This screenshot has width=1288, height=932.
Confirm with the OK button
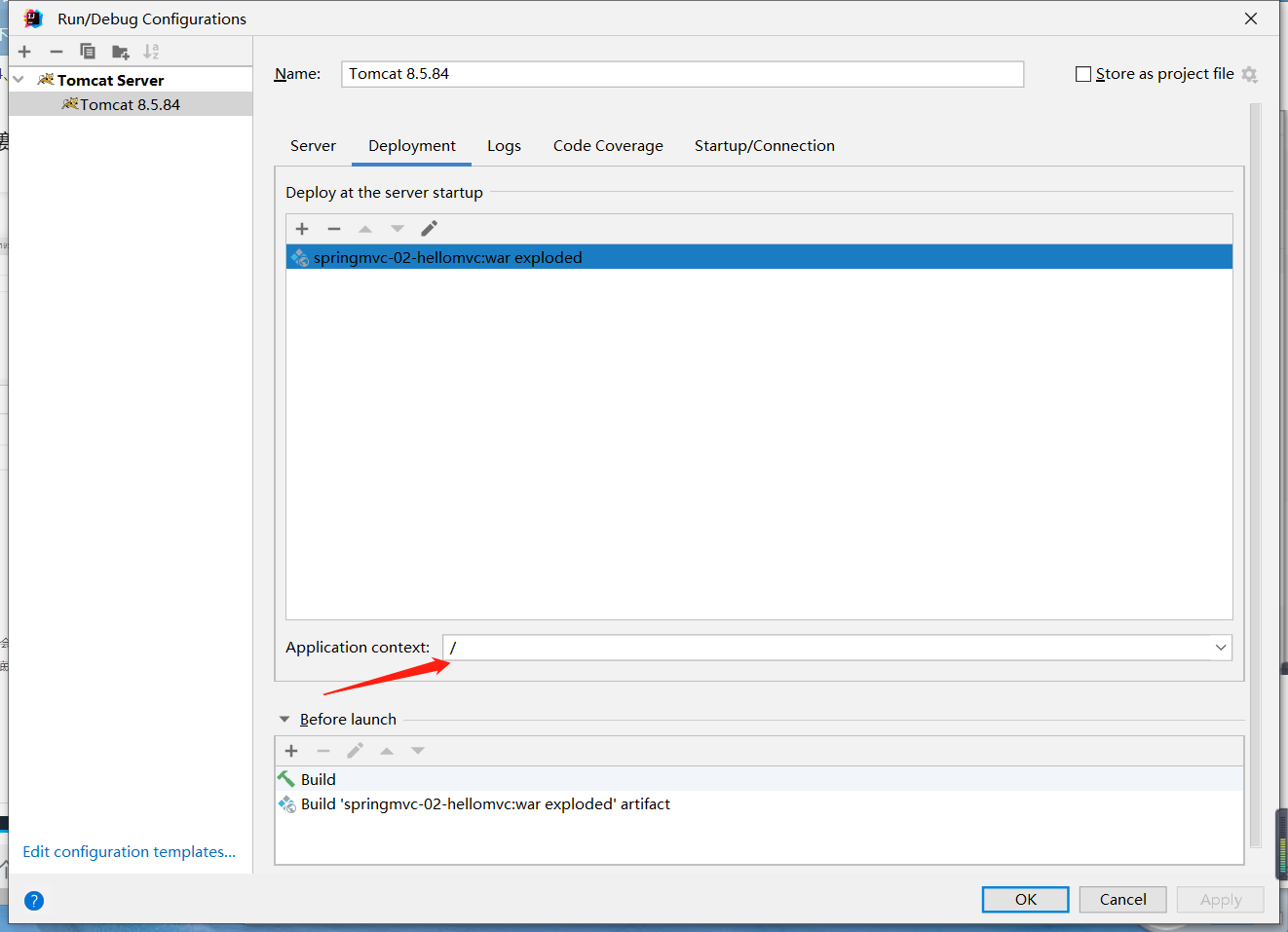coord(1025,900)
